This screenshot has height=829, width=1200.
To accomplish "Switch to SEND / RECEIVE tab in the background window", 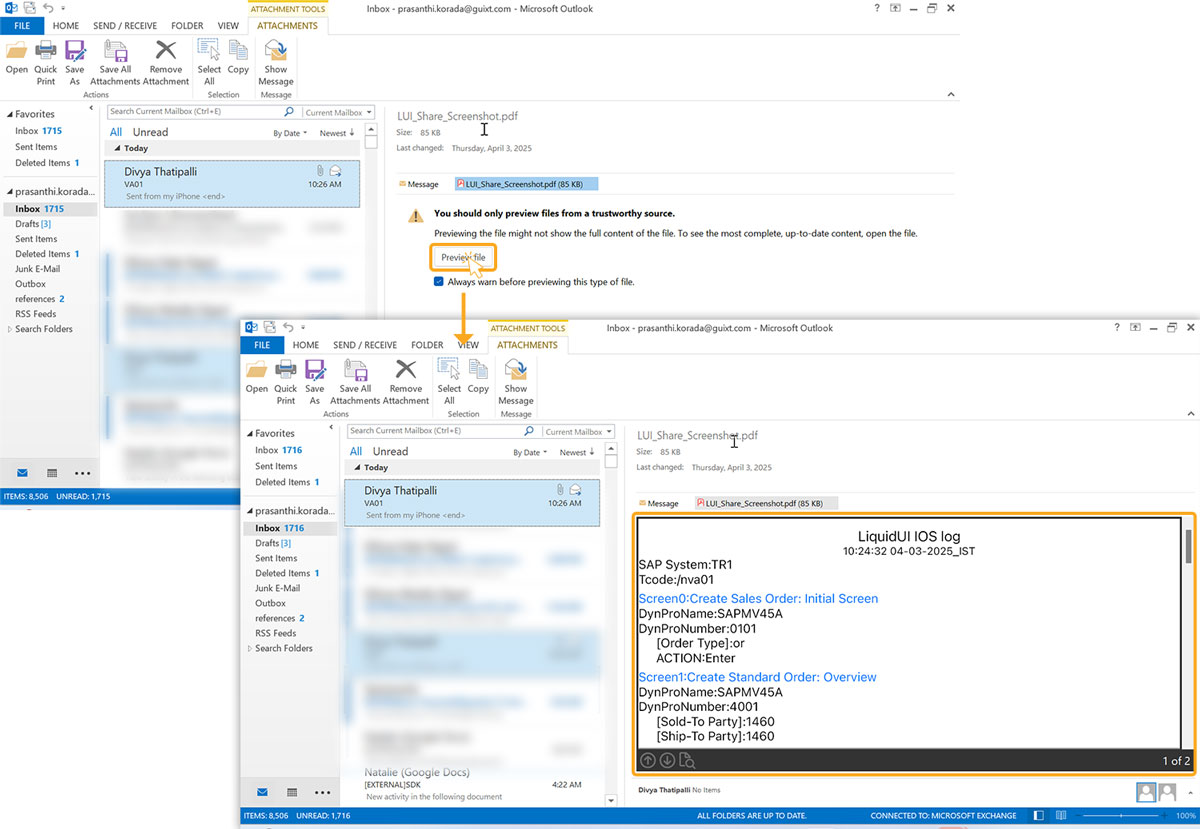I will pos(124,26).
